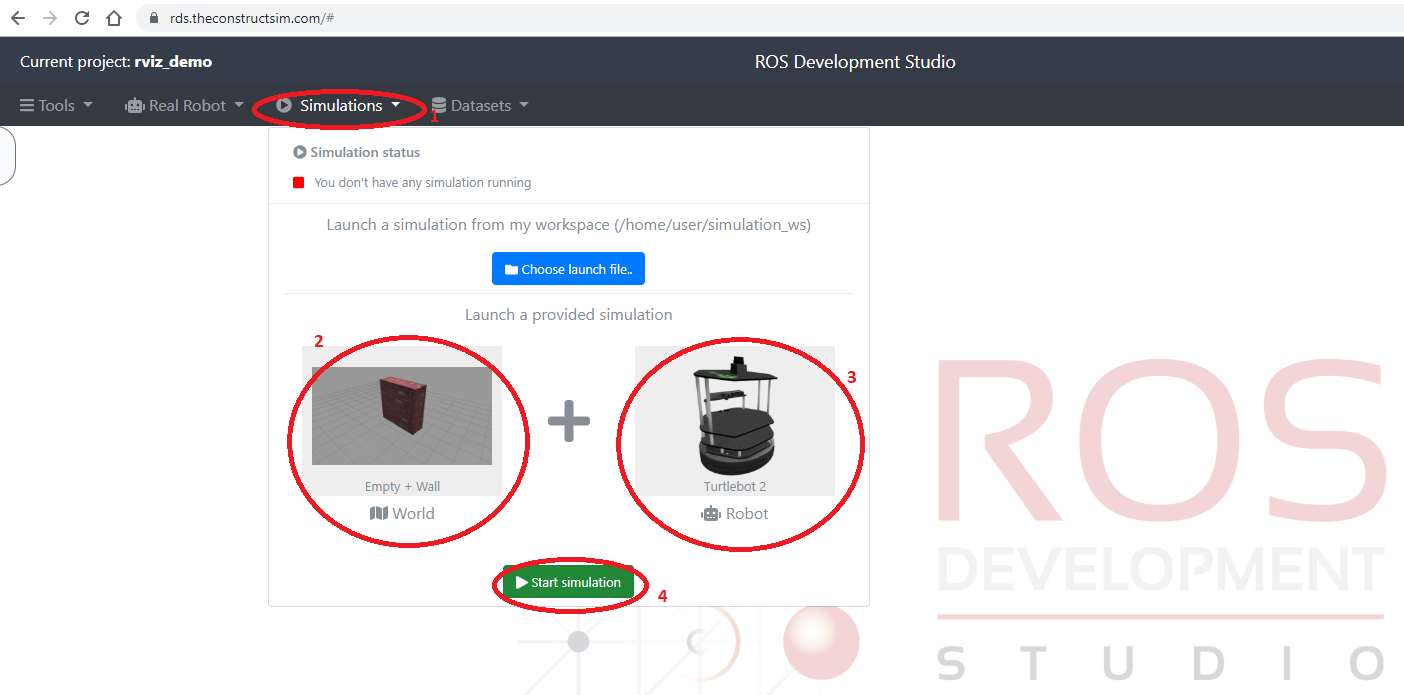Screen dimensions: 1404x695
Task: Click the browser home icon
Action: 114,18
